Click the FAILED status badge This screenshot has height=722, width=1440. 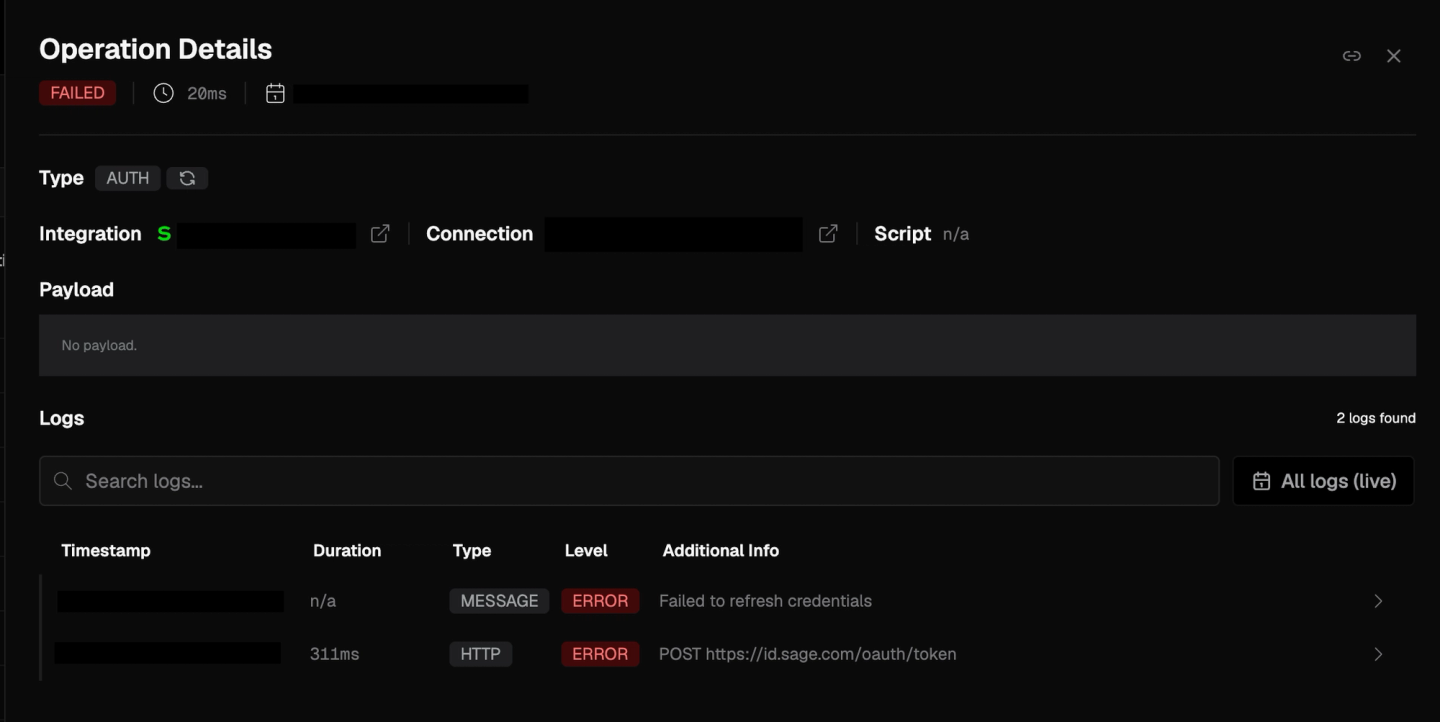click(77, 93)
